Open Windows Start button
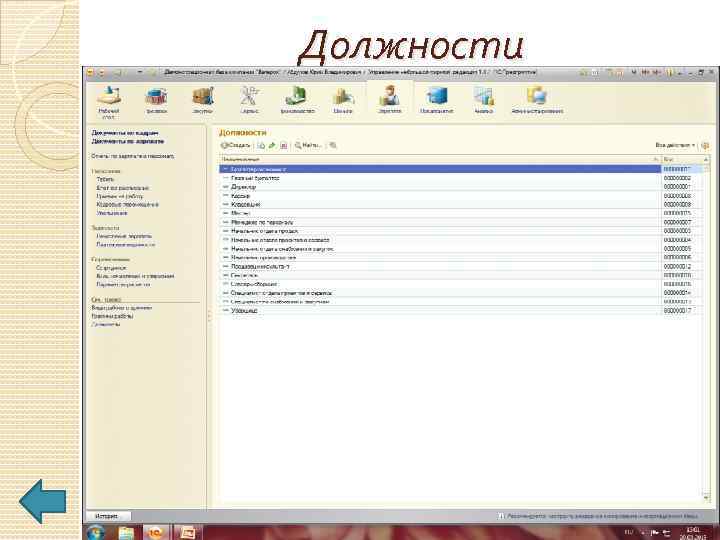720x540 pixels. [96, 533]
